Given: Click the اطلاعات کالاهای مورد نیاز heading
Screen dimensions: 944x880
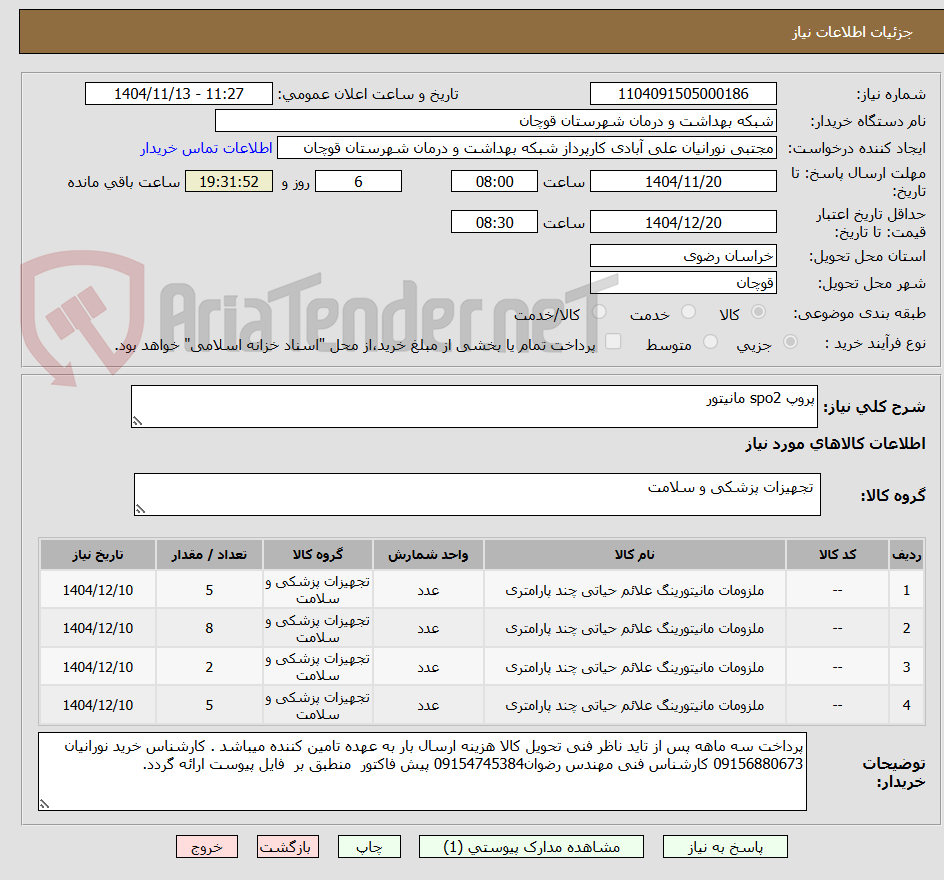Looking at the screenshot, I should tap(835, 444).
